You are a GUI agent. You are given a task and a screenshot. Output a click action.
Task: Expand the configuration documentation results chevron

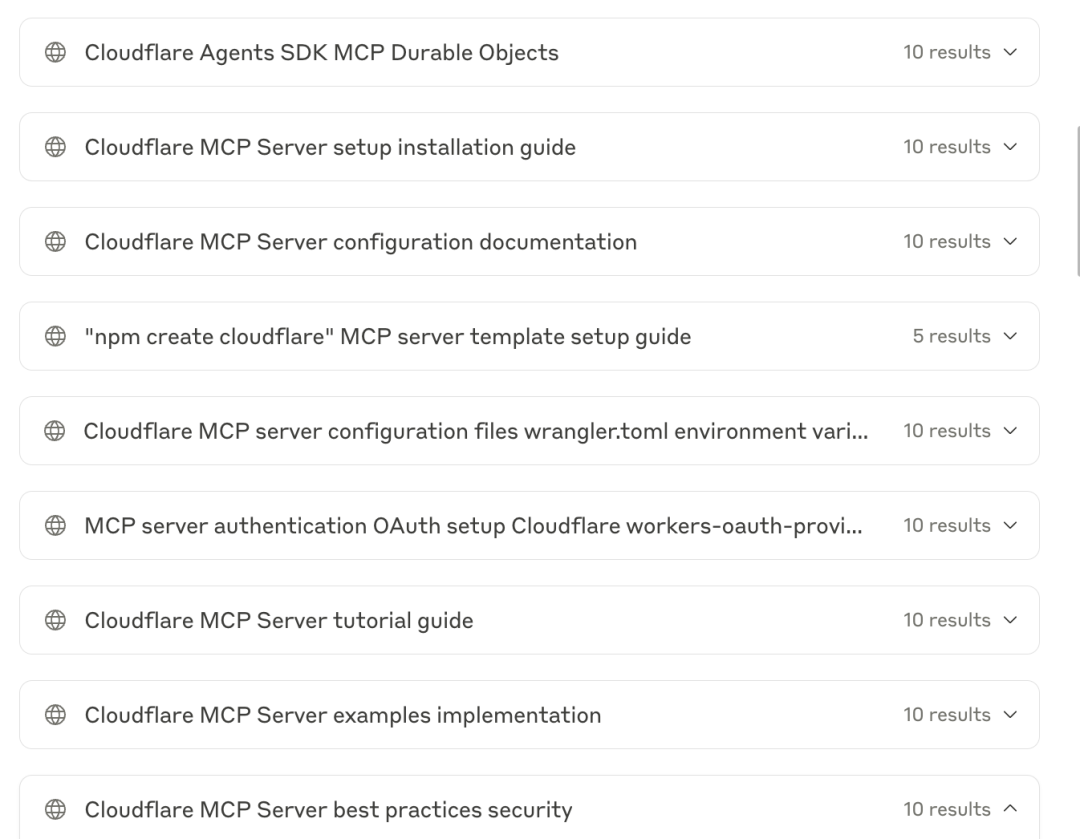coord(1009,242)
